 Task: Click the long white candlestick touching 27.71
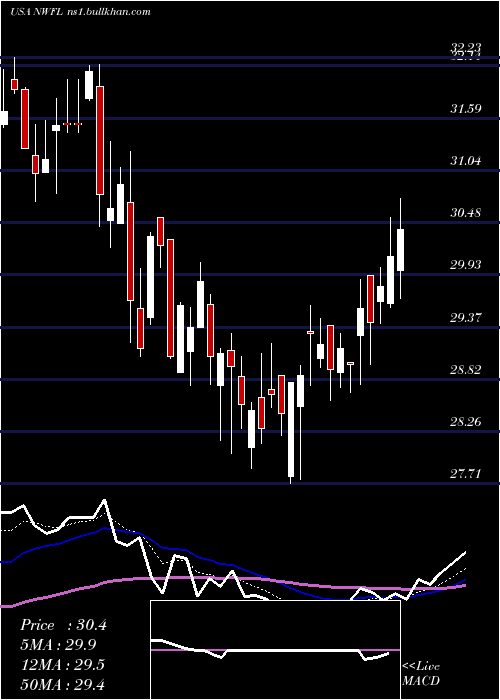[x=291, y=429]
